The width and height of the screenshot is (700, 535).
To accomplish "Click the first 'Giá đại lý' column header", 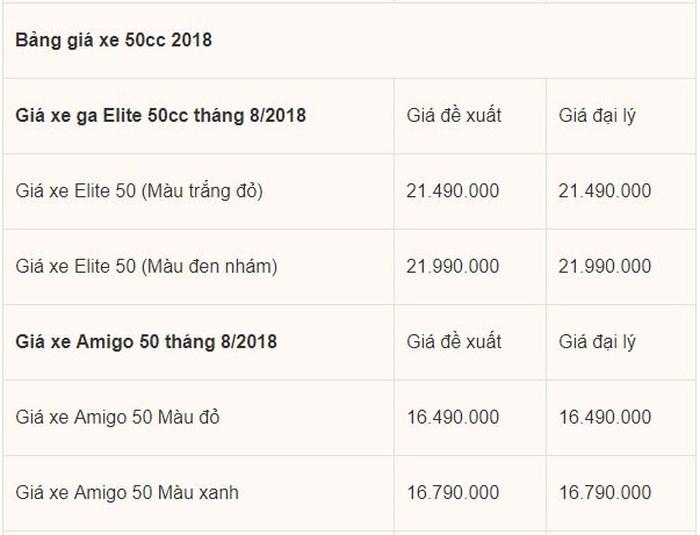I will tap(597, 117).
